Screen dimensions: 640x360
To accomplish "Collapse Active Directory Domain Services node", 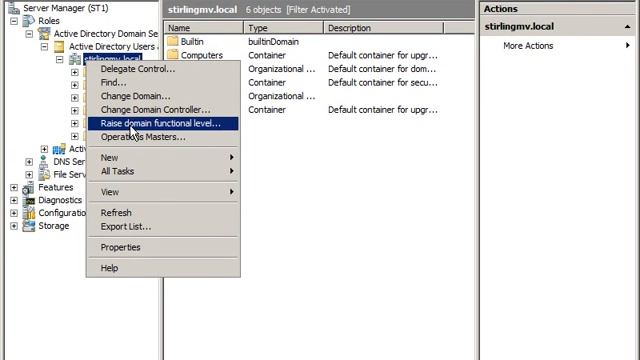I will (x=29, y=34).
